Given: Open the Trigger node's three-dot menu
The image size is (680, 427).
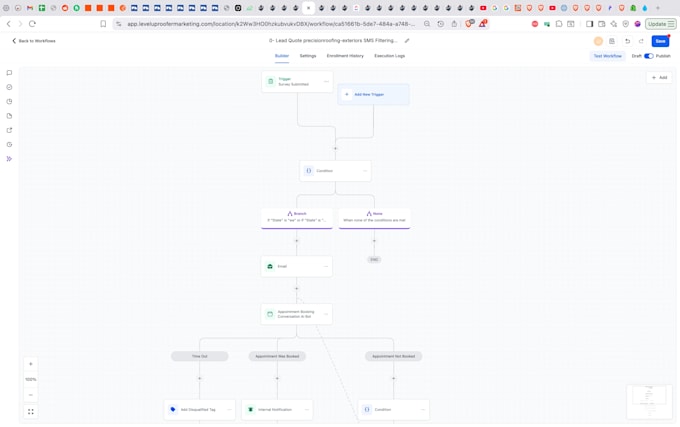Looking at the screenshot, I should coord(326,81).
